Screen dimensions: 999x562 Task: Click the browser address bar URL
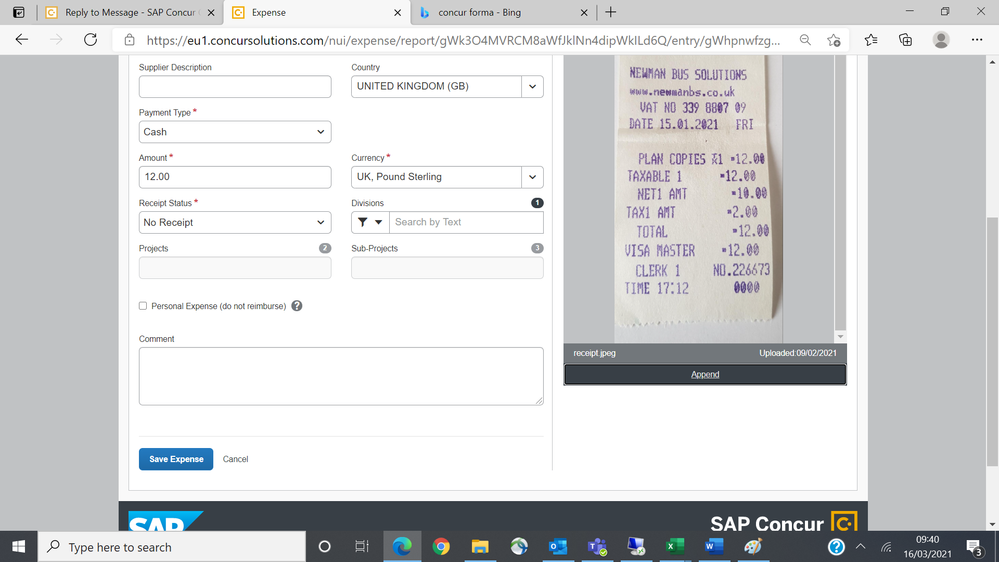click(463, 40)
